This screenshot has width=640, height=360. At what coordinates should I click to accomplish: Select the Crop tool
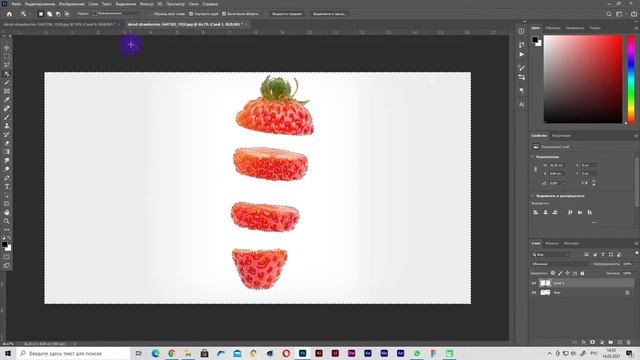click(7, 82)
